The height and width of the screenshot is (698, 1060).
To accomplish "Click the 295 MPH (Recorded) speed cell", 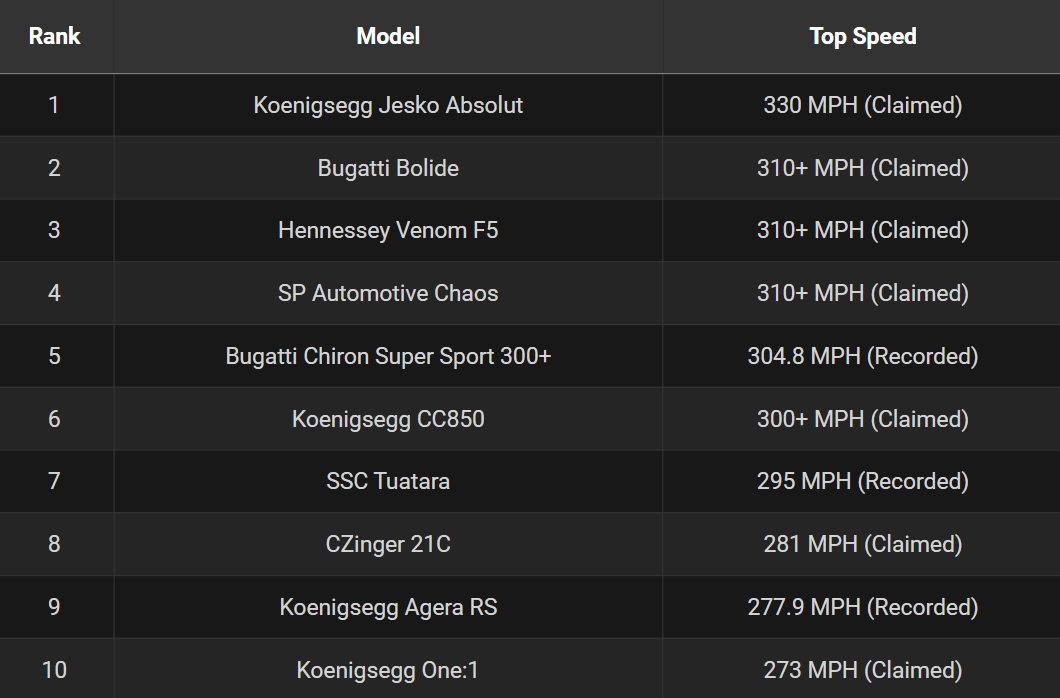I will coord(862,481).
